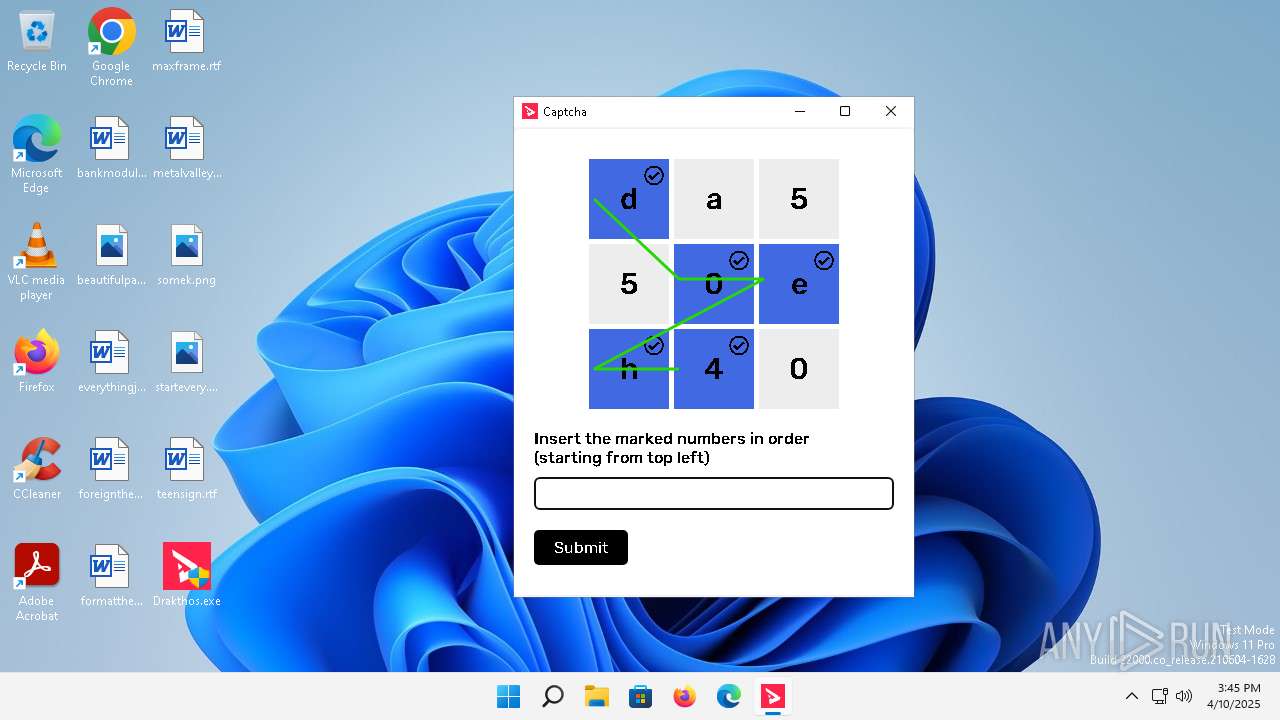1280x720 pixels.
Task: Open the teensign.rtf document icon
Action: (x=186, y=470)
